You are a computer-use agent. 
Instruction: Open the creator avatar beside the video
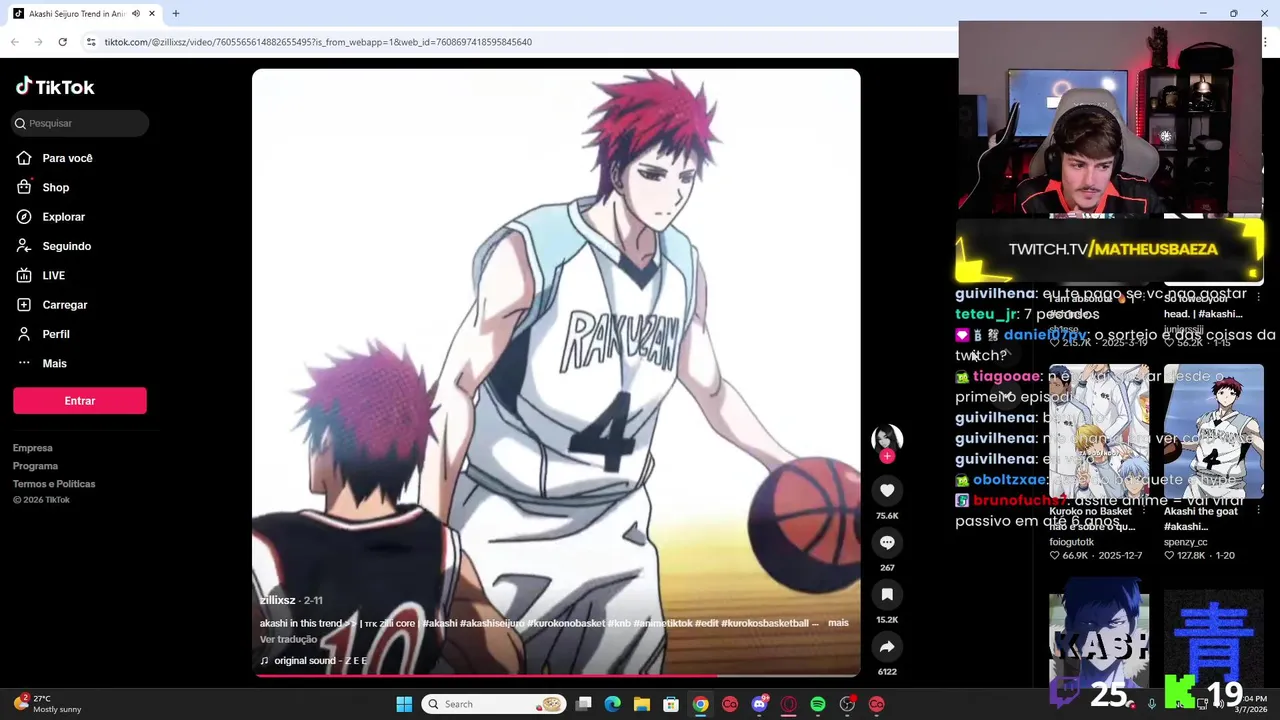(x=887, y=438)
